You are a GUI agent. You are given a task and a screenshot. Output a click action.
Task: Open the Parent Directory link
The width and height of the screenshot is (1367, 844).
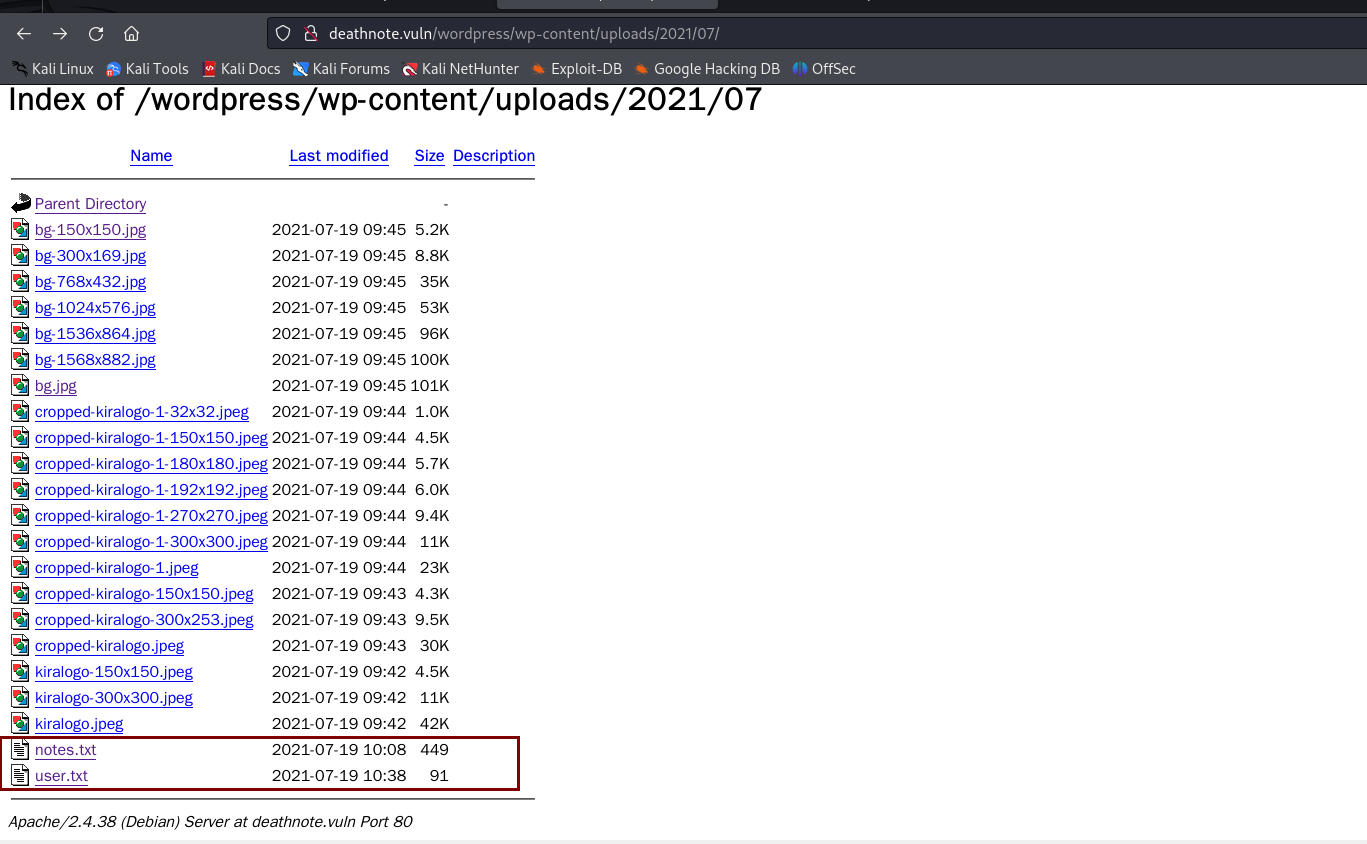coord(90,204)
